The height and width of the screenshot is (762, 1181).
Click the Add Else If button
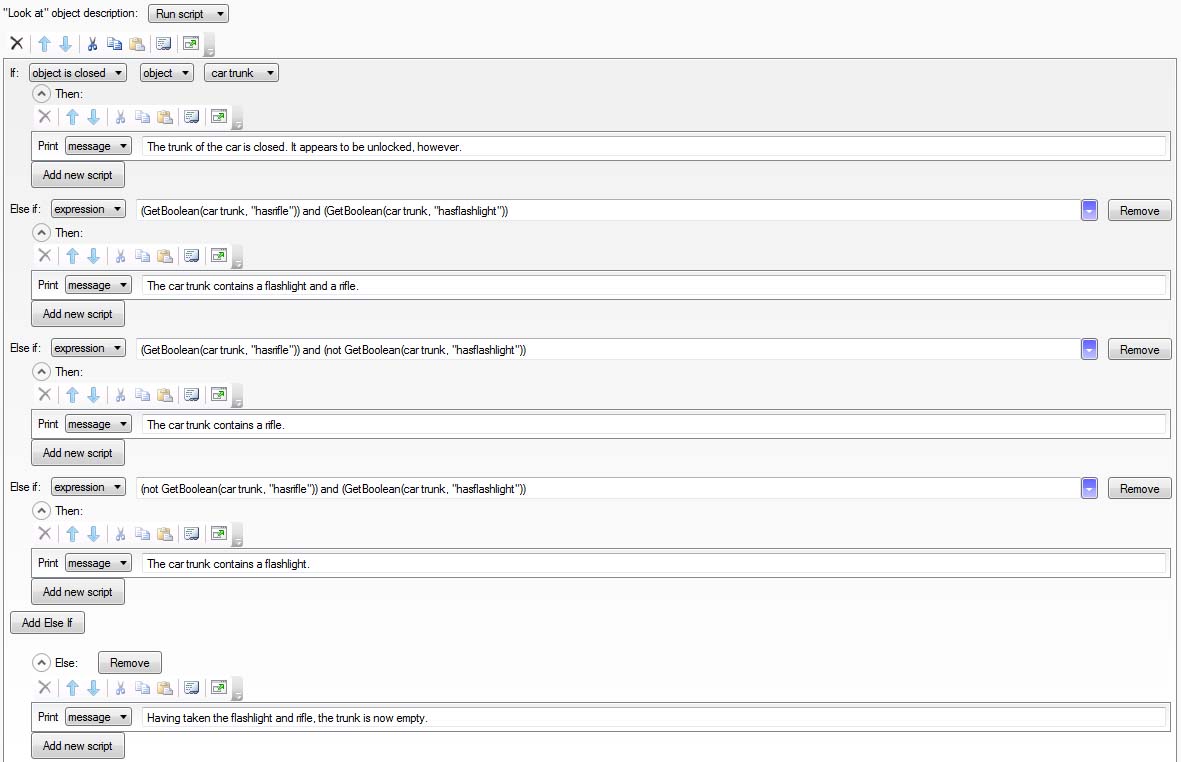[47, 623]
